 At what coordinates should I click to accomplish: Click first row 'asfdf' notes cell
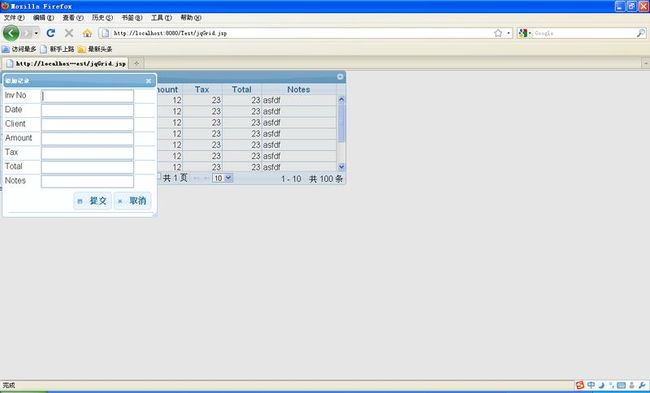(299, 100)
